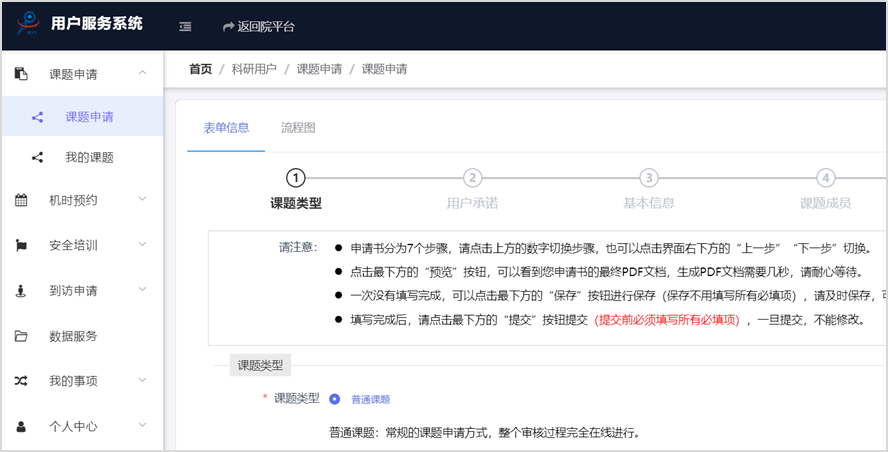Click the 用户服务系统 logo icon
This screenshot has width=888, height=452.
tap(29, 25)
